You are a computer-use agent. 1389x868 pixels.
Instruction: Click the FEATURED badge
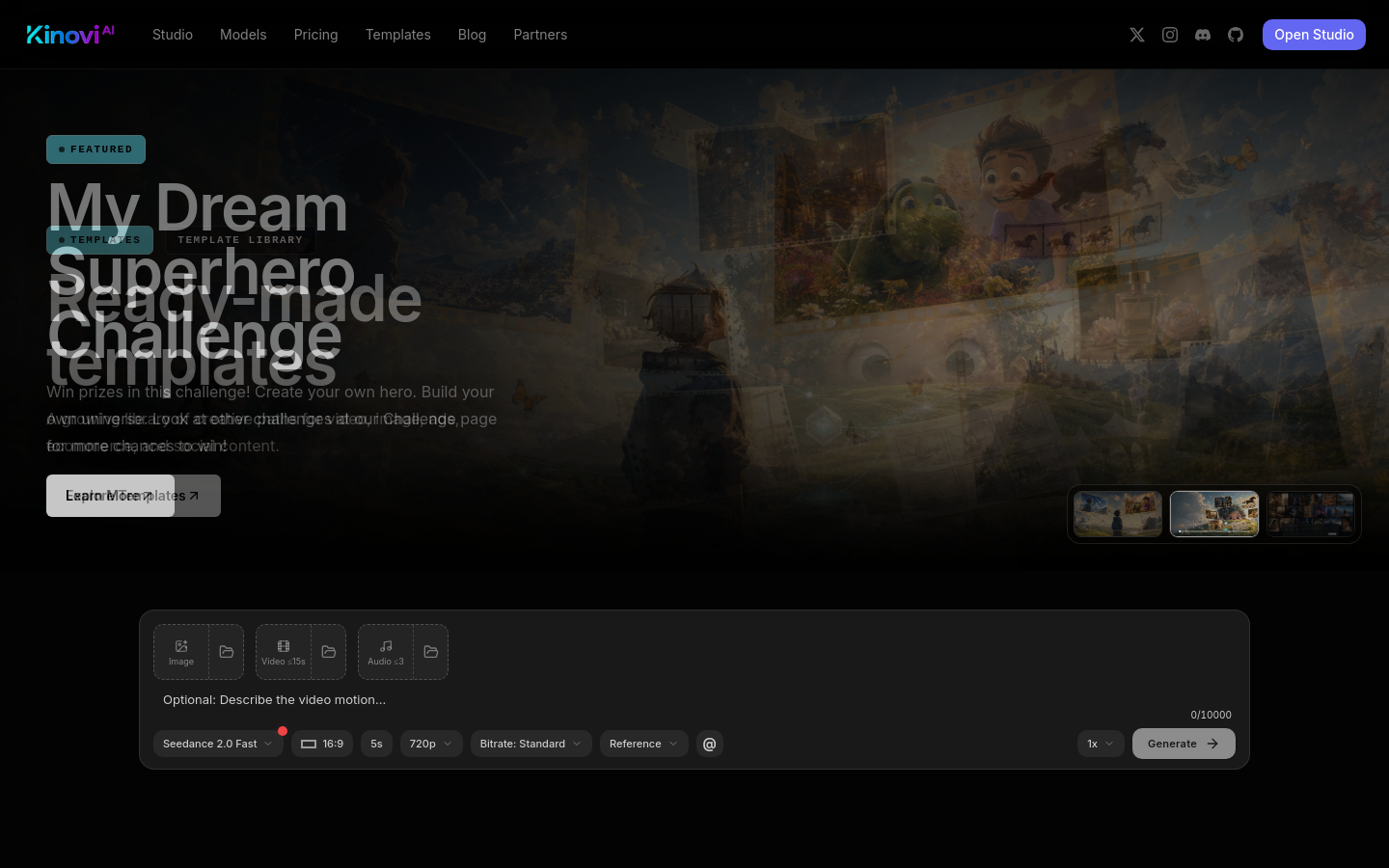[95, 149]
